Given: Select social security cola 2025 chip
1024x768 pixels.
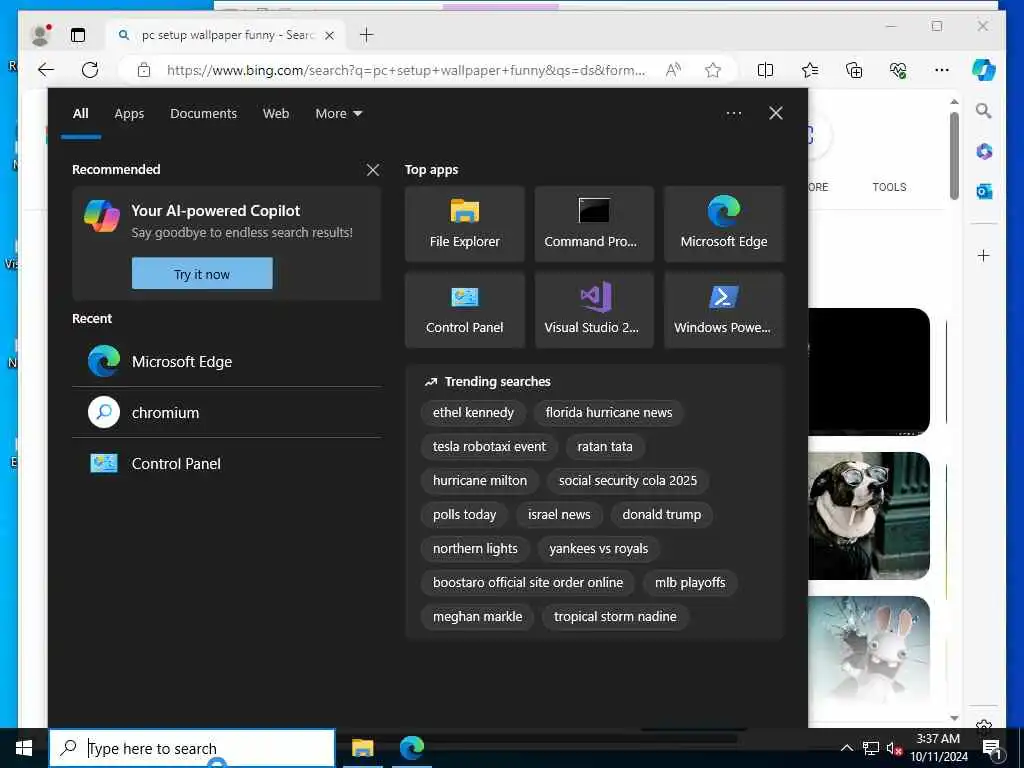Looking at the screenshot, I should click(628, 481).
